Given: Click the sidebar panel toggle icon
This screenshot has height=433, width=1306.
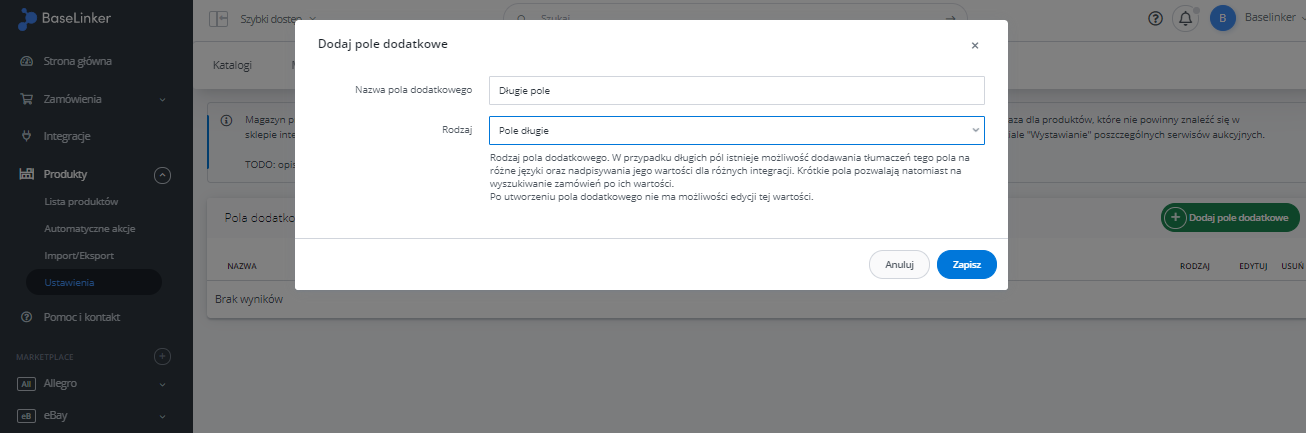Looking at the screenshot, I should point(218,19).
